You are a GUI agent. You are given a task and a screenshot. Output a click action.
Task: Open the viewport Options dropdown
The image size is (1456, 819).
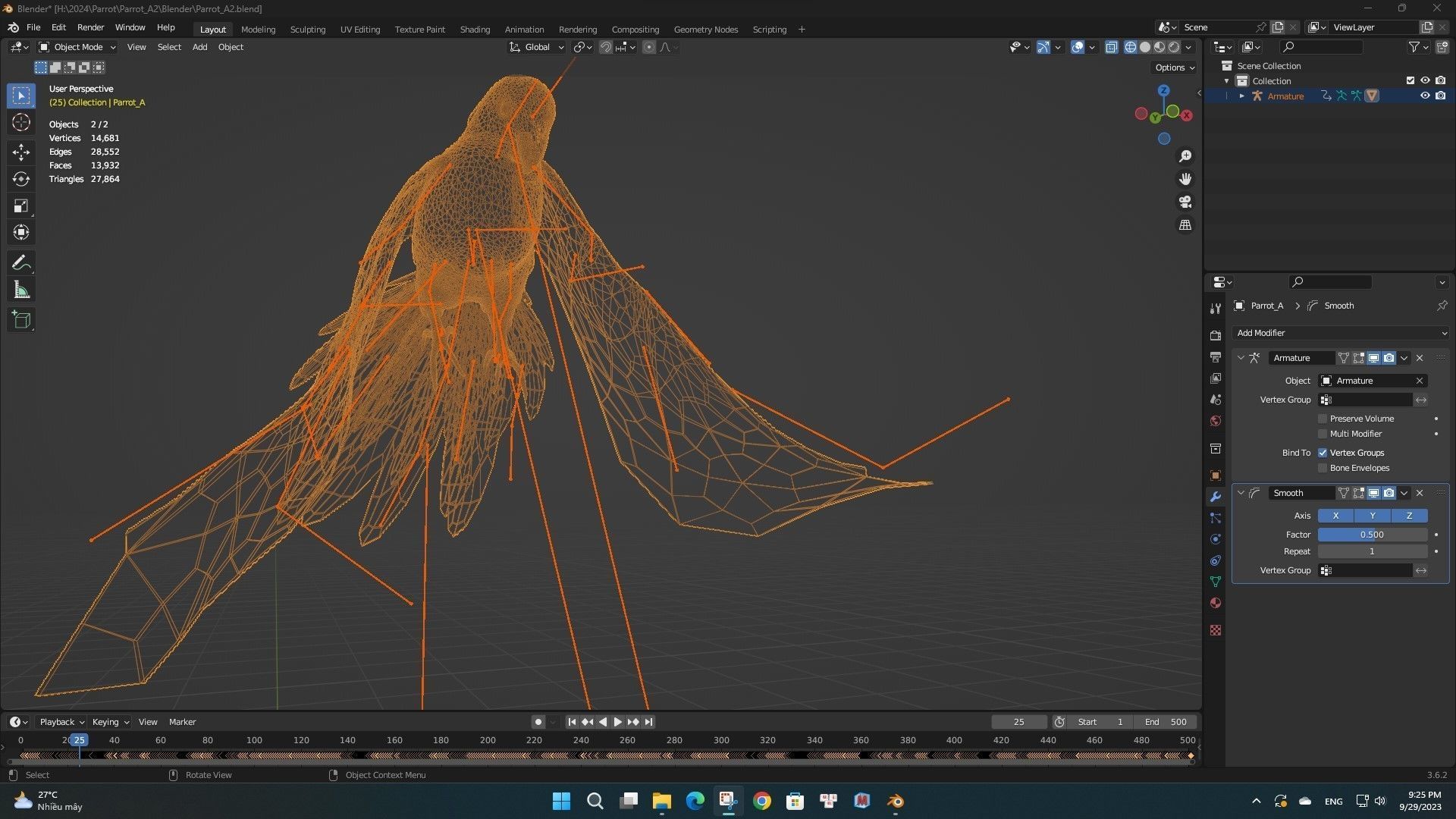tap(1174, 67)
